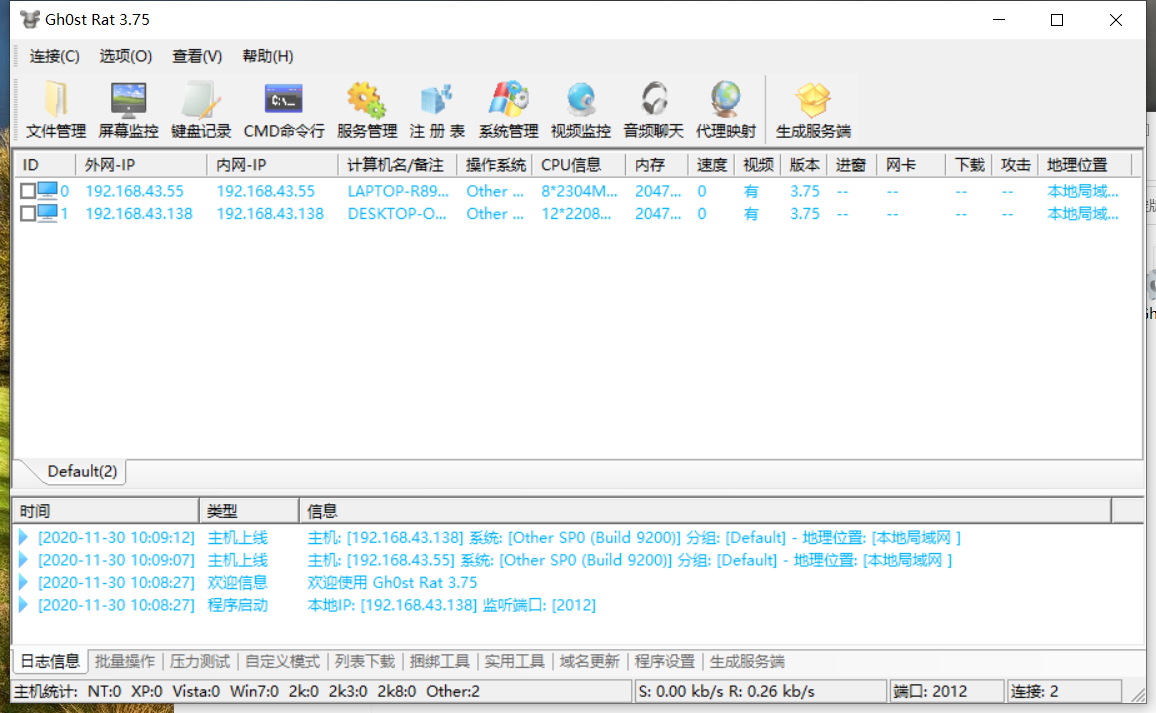Image resolution: width=1156 pixels, height=713 pixels.
Task: Click CPU info 12*2208... cell
Action: coord(576,214)
